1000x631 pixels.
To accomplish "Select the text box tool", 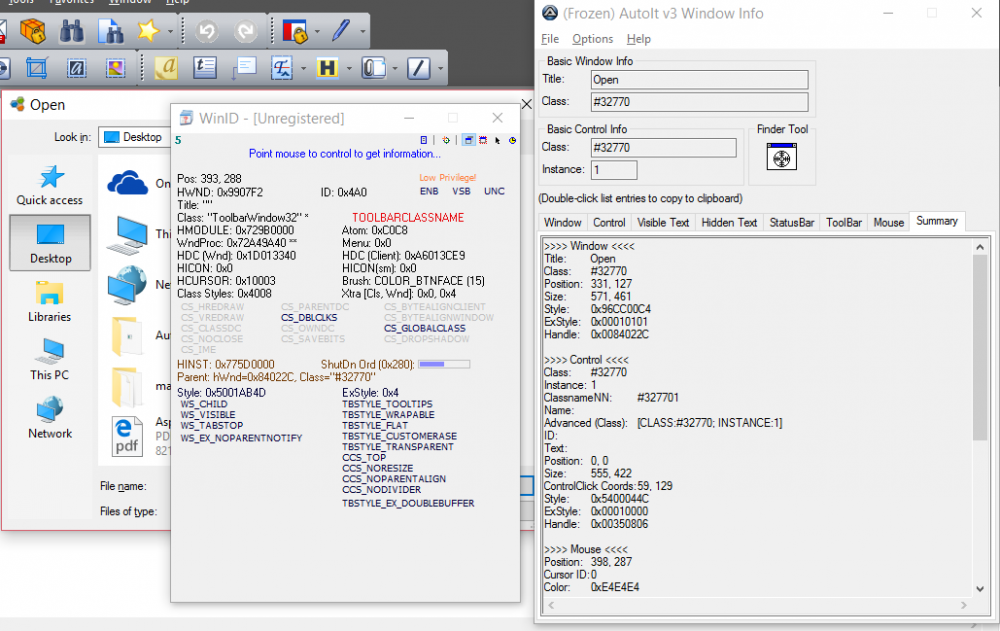I will pos(205,68).
